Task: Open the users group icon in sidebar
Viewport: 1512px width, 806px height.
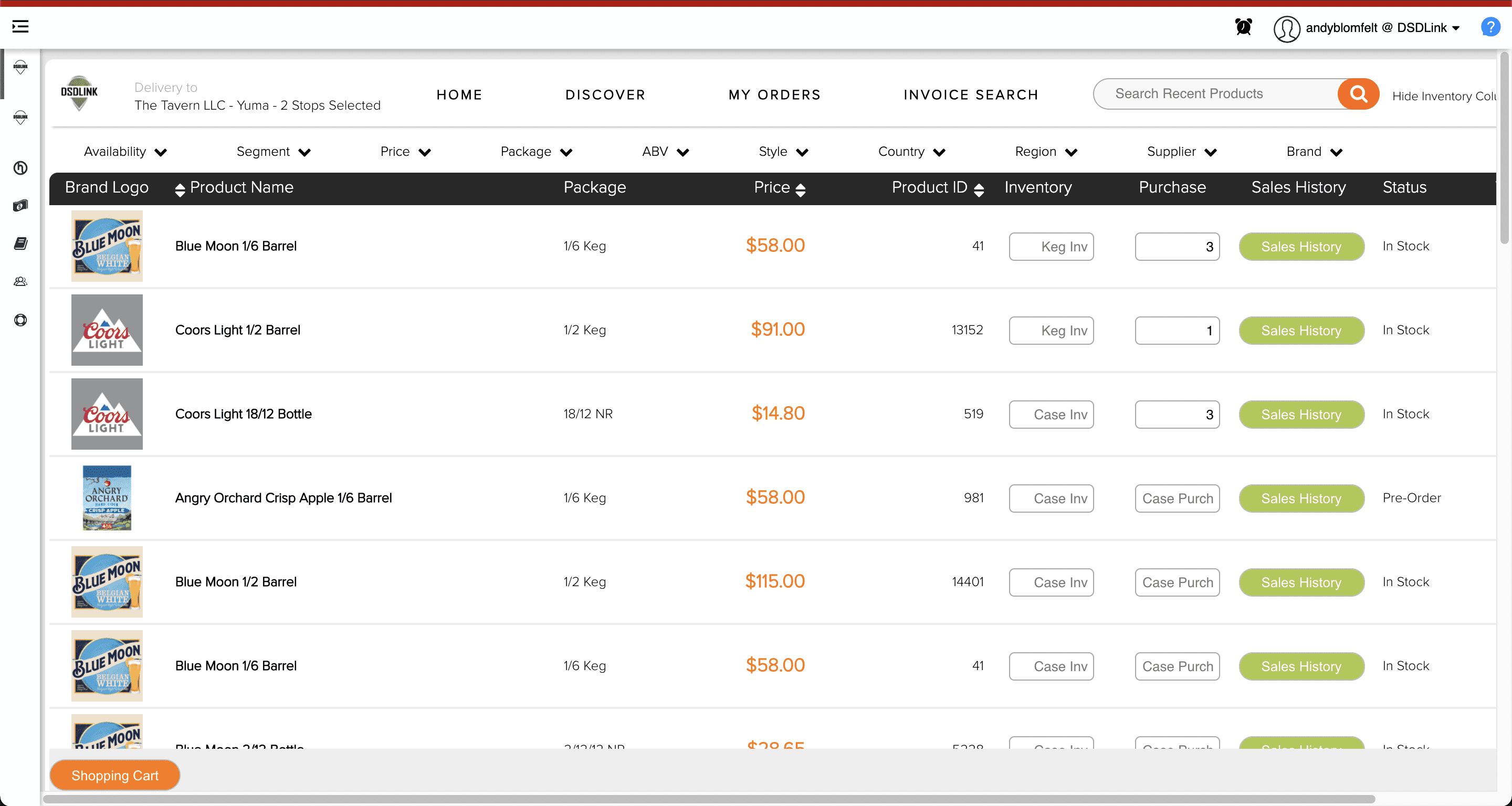Action: tap(20, 282)
